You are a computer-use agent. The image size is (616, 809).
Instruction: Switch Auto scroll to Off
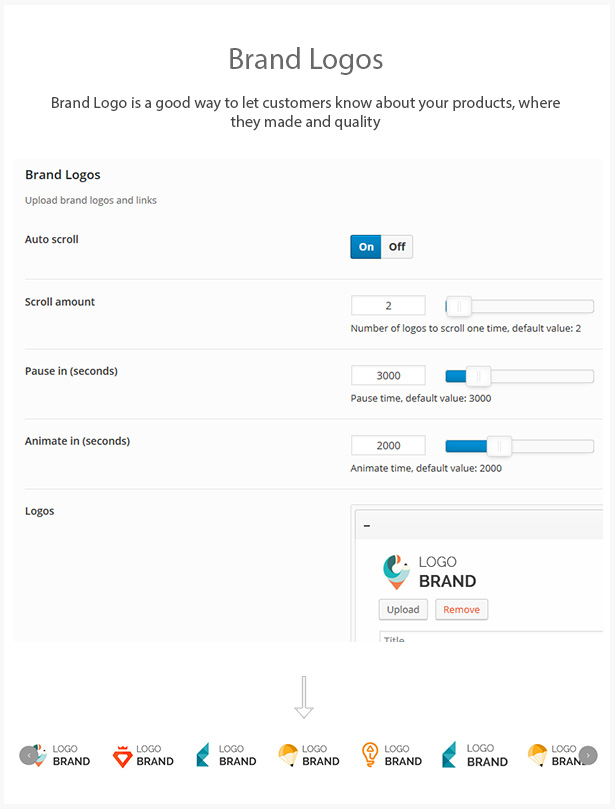397,247
